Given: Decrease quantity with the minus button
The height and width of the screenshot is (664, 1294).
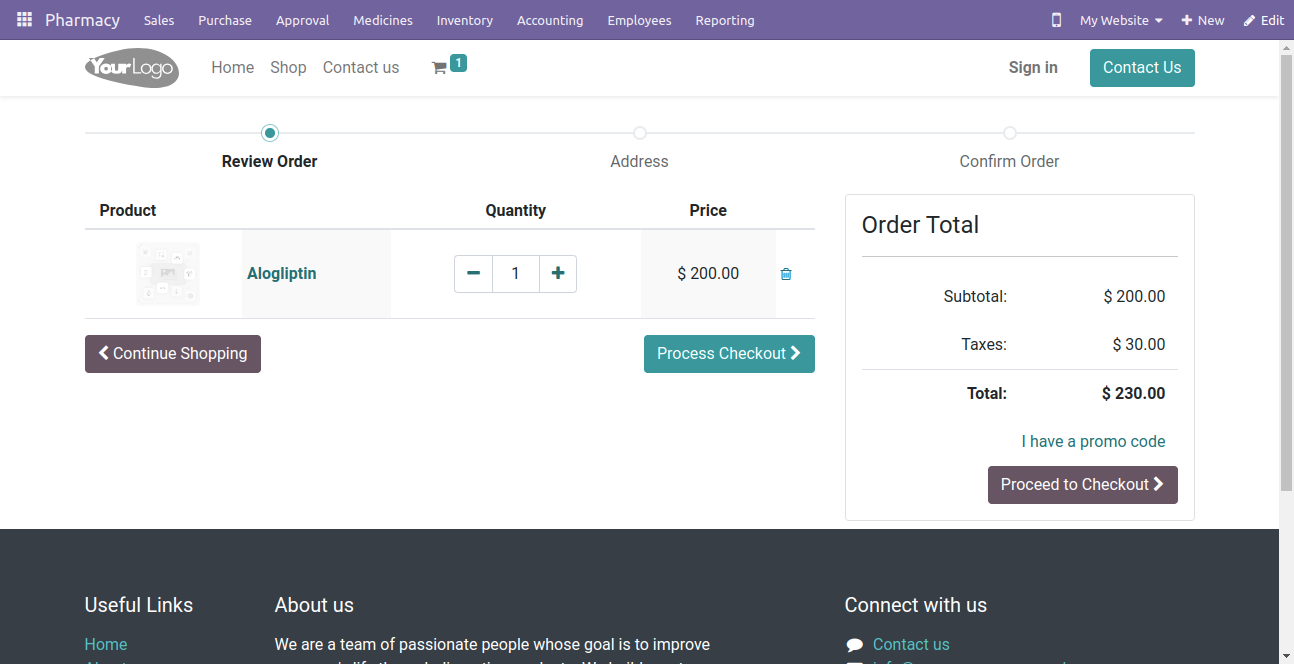Looking at the screenshot, I should click(x=474, y=273).
